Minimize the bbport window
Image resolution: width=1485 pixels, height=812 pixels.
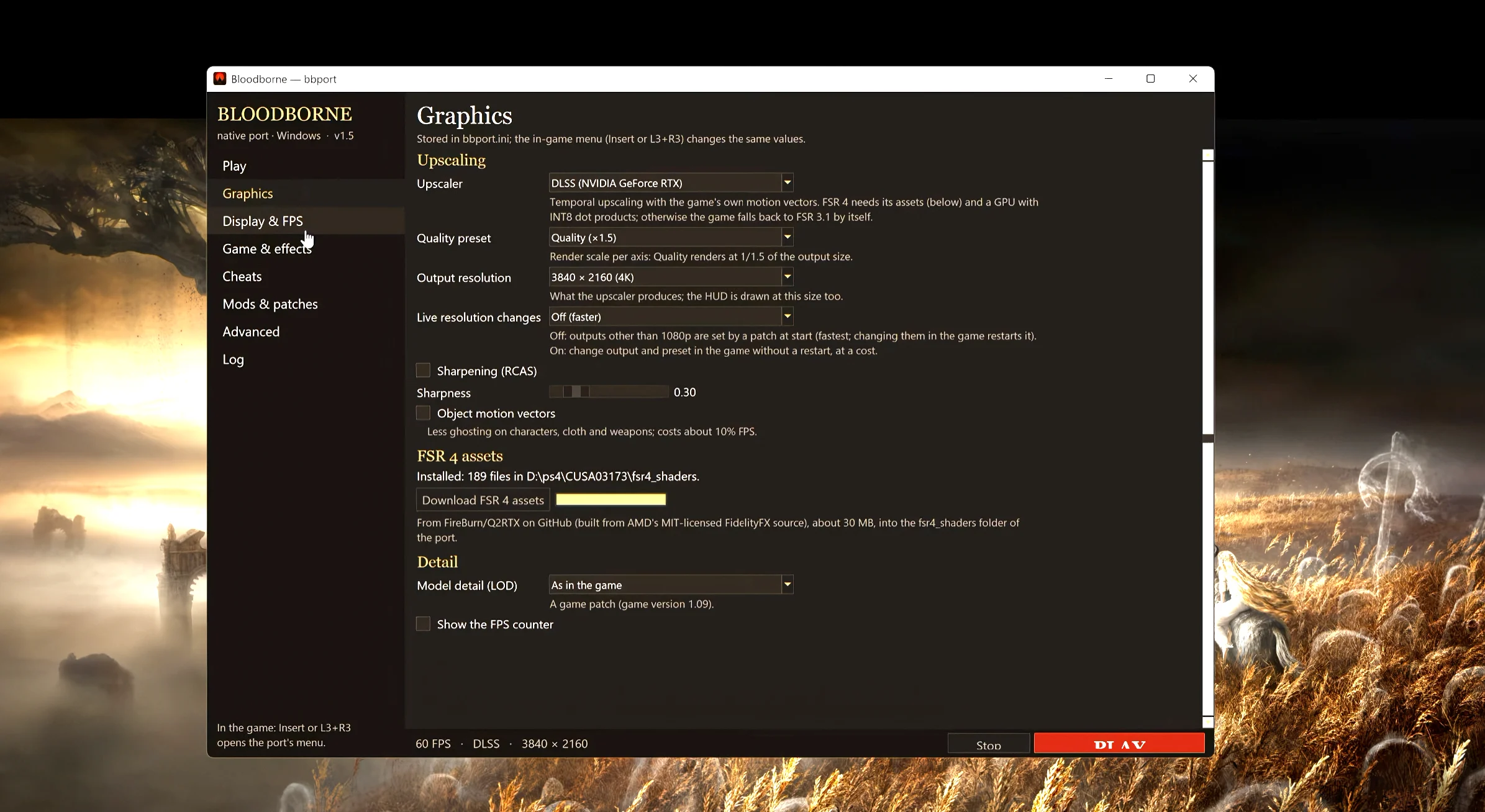(x=1109, y=79)
